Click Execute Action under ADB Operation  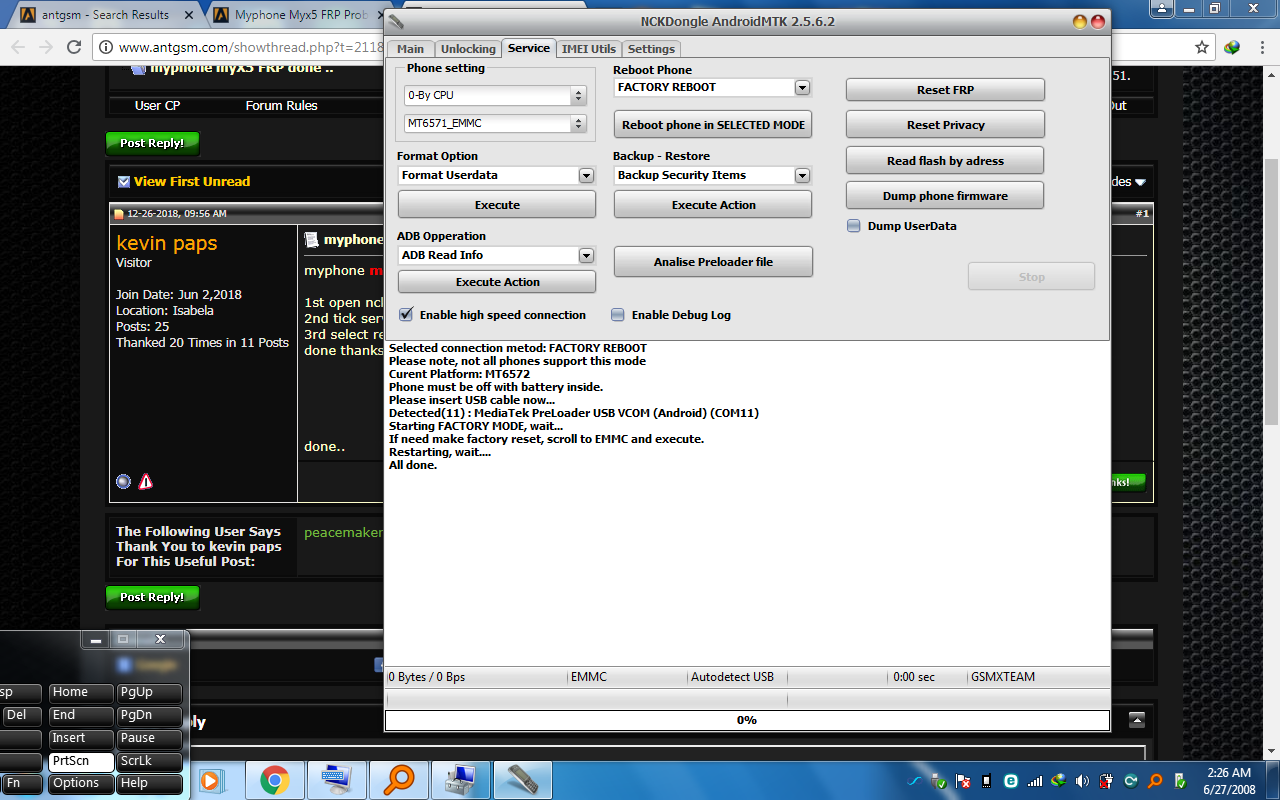pos(497,282)
